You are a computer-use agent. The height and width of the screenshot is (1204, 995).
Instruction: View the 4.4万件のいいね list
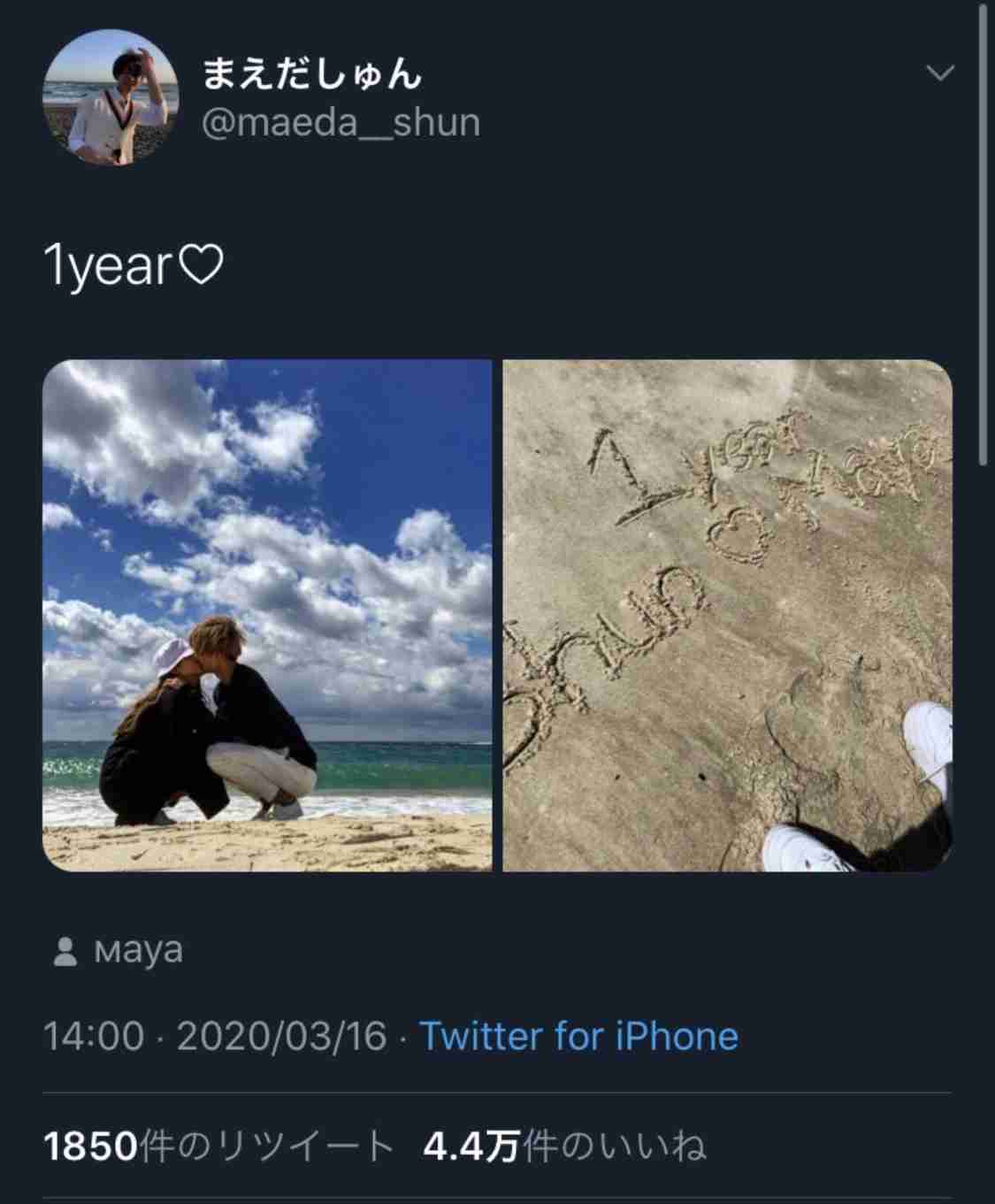565,1146
